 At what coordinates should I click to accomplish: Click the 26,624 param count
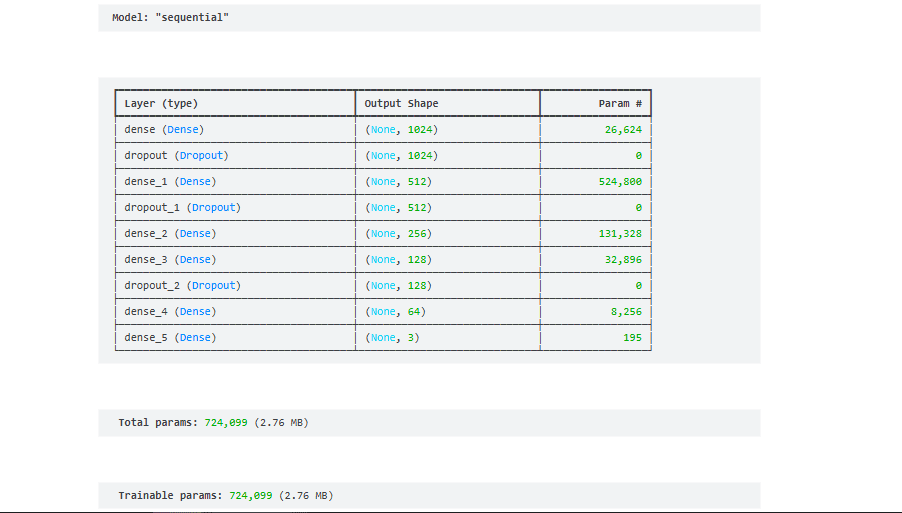tap(623, 129)
